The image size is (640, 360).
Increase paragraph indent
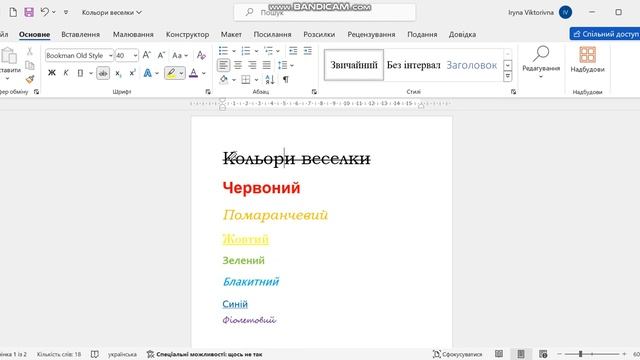pyautogui.click(x=307, y=51)
